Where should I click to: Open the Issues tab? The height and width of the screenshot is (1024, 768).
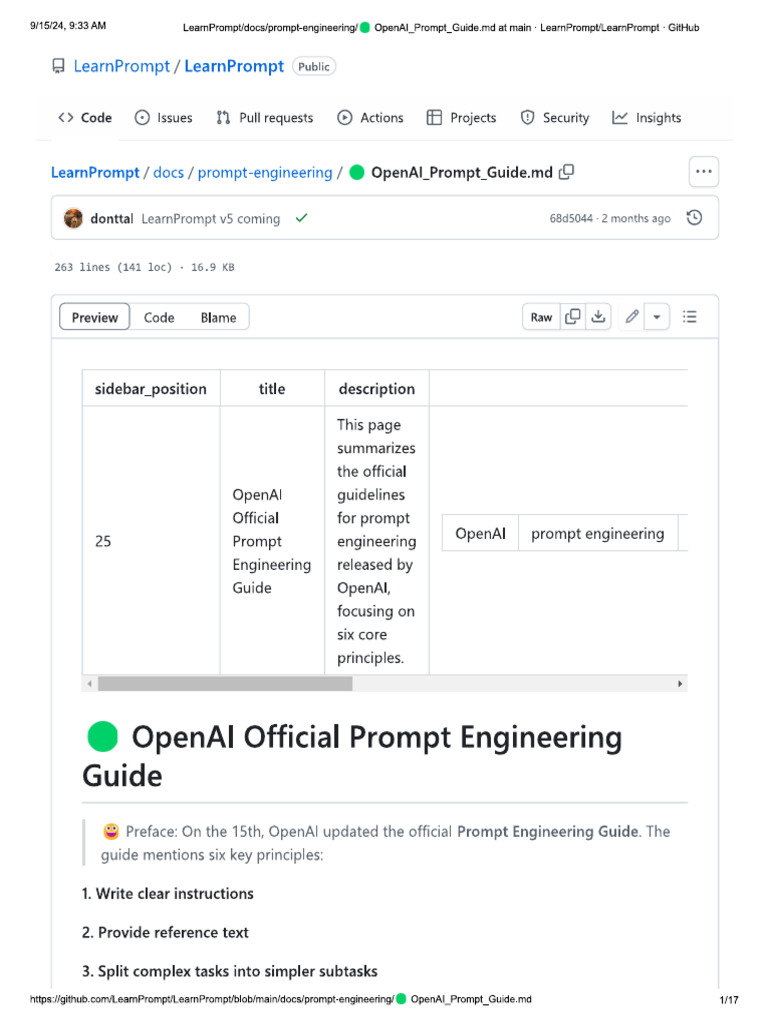click(163, 118)
